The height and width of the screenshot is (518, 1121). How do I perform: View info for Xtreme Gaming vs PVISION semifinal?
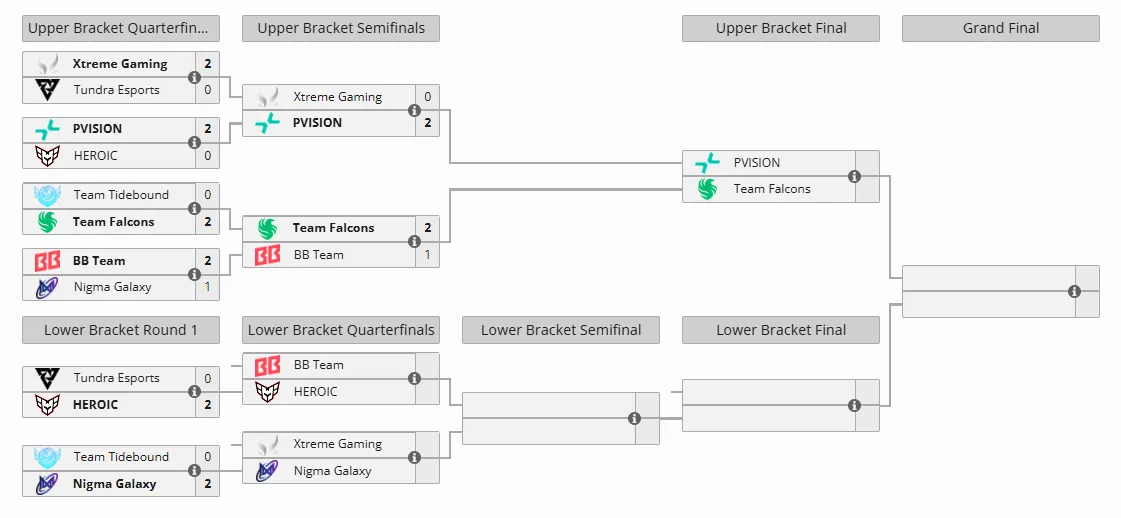coord(414,110)
